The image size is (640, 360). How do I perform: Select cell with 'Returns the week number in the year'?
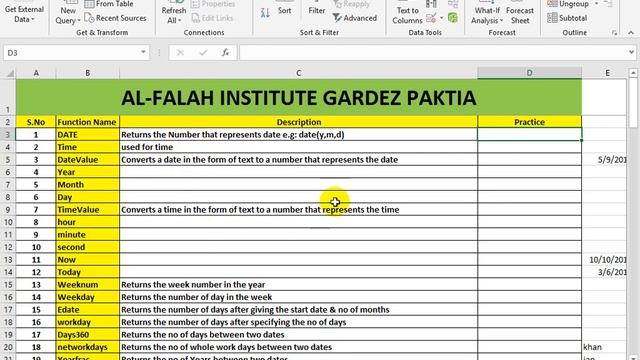click(298, 284)
